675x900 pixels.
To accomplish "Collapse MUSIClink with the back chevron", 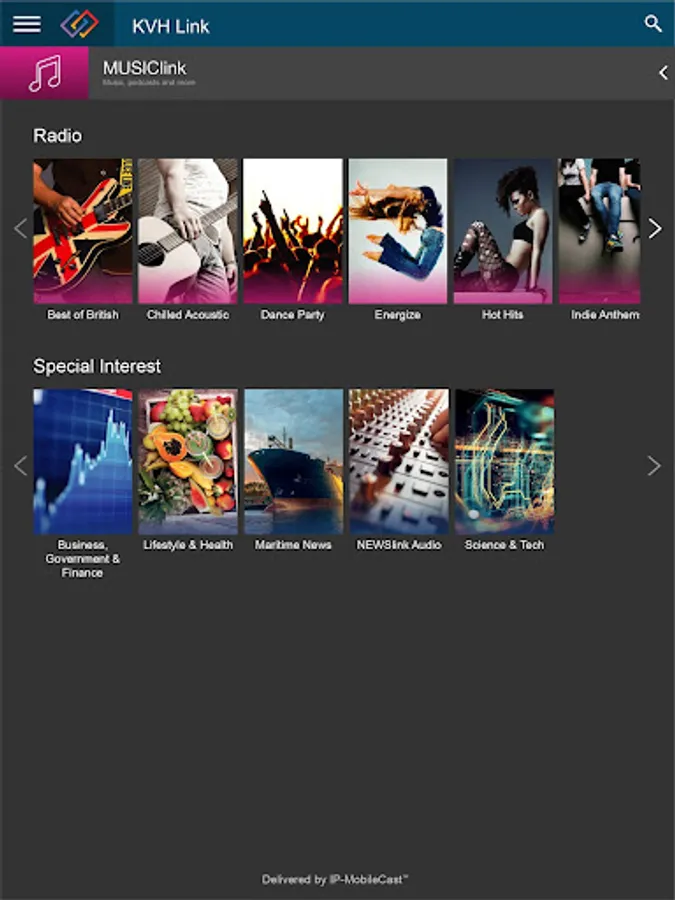I will [x=663, y=73].
